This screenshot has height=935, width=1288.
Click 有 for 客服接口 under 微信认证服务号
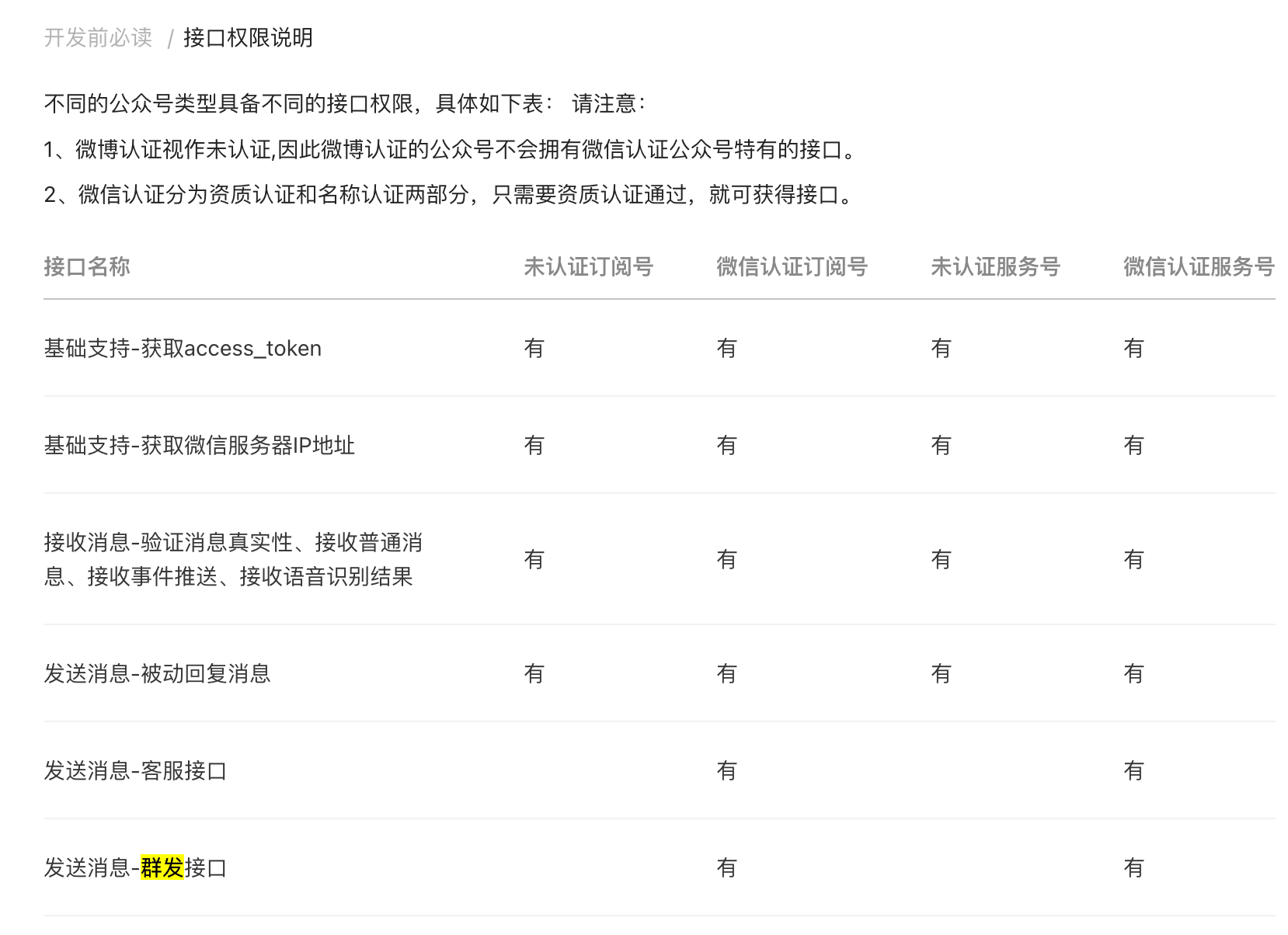[1133, 770]
